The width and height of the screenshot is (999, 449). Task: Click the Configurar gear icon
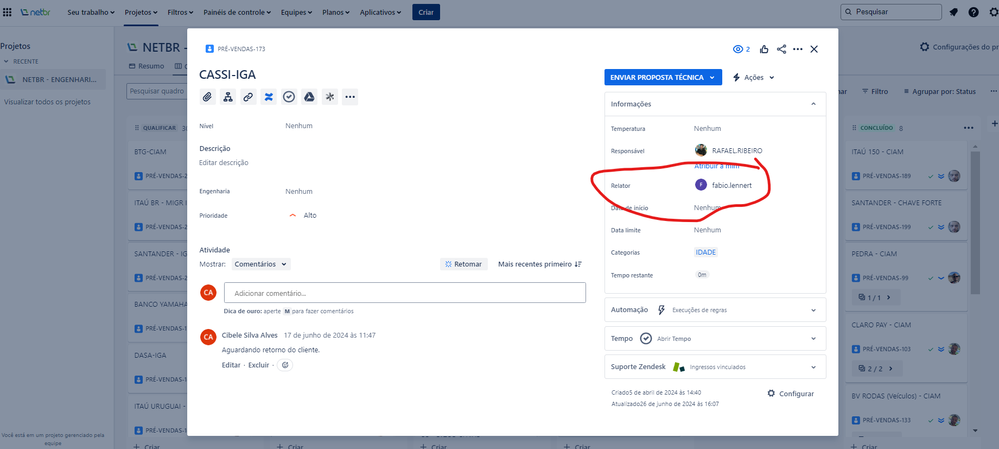pos(771,394)
